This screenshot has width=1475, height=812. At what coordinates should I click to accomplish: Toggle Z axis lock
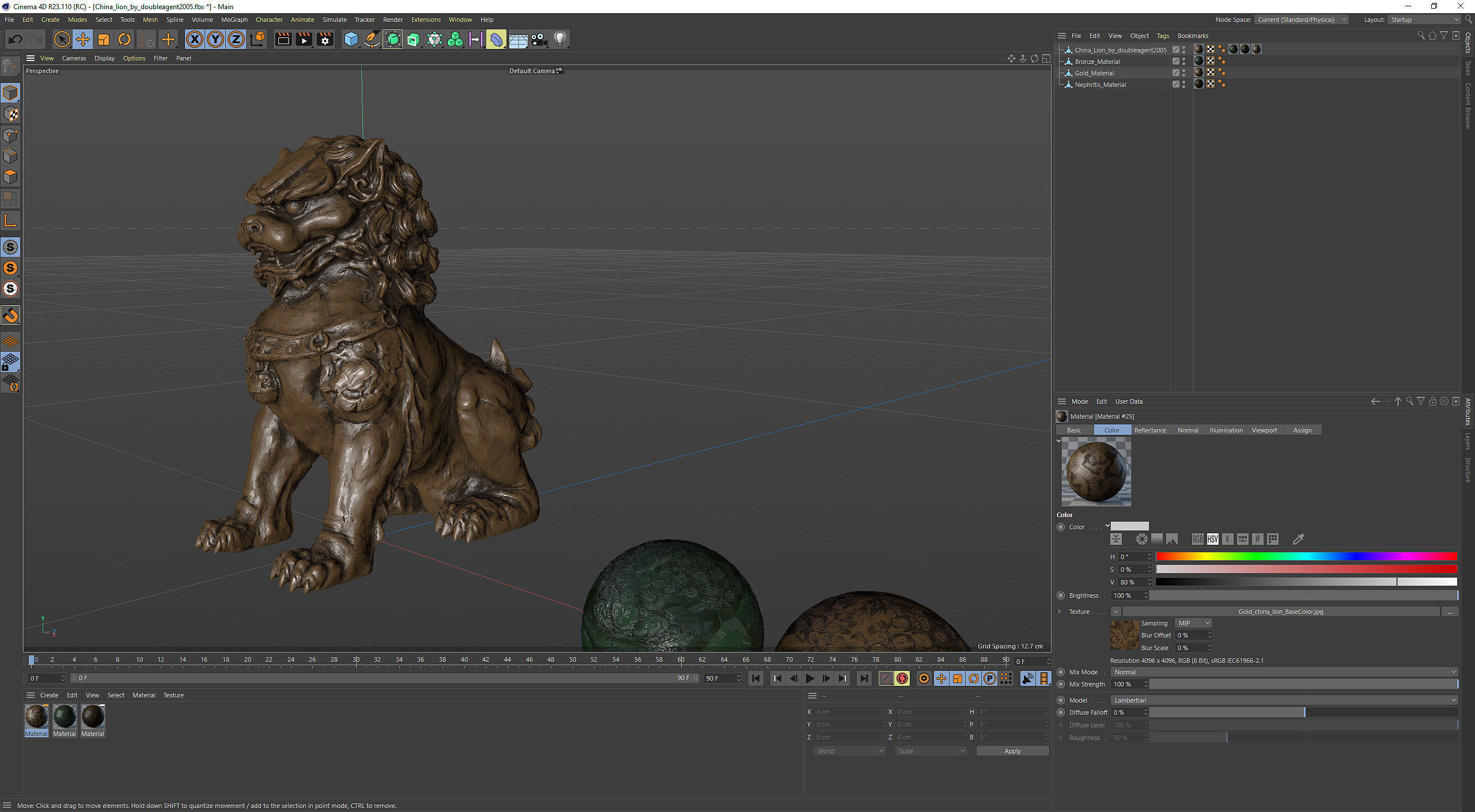pos(236,39)
